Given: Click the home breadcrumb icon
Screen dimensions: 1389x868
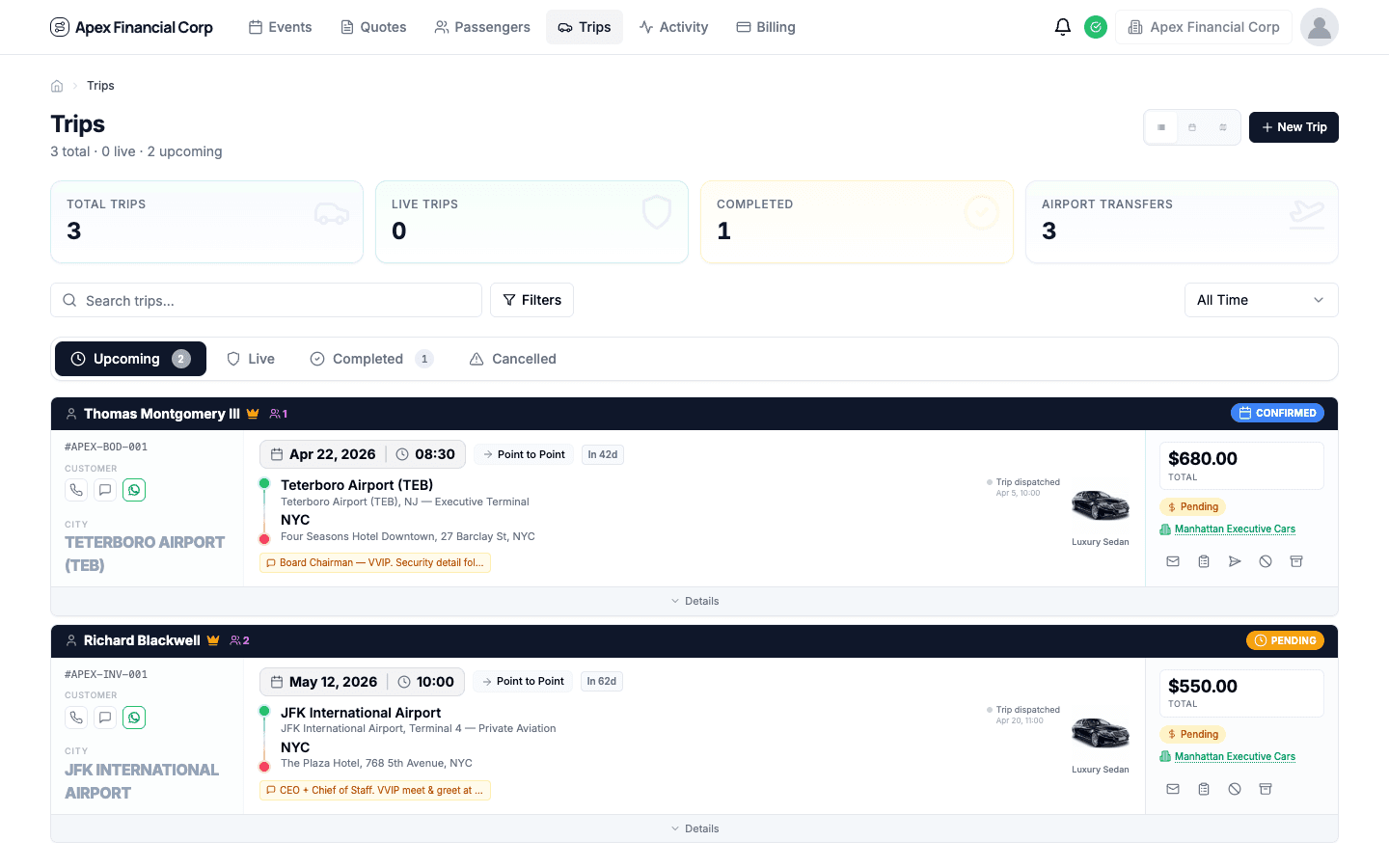Looking at the screenshot, I should (x=57, y=85).
